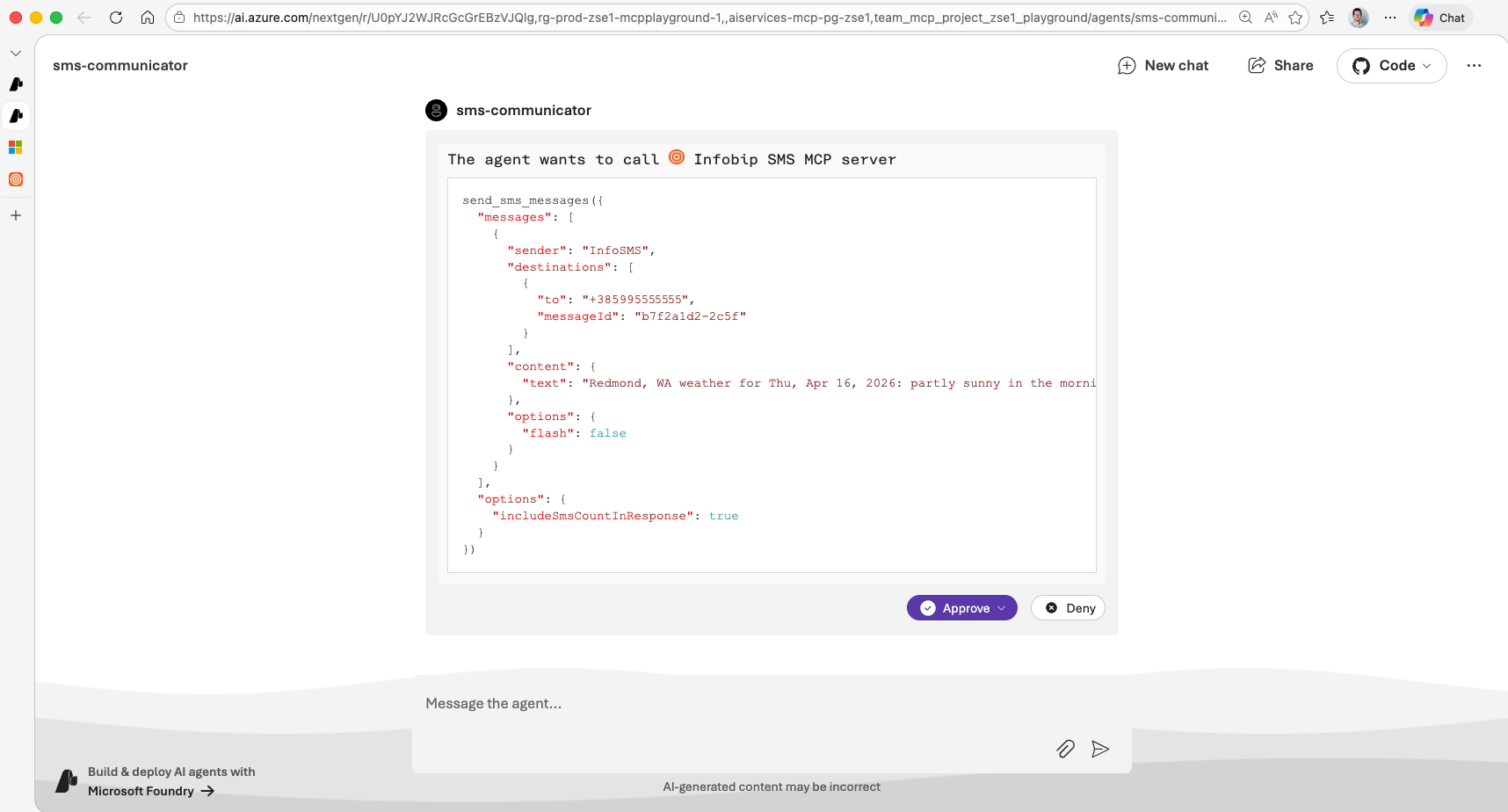1508x812 pixels.
Task: Click AI-generated content may be incorrect notice
Action: coord(772,787)
